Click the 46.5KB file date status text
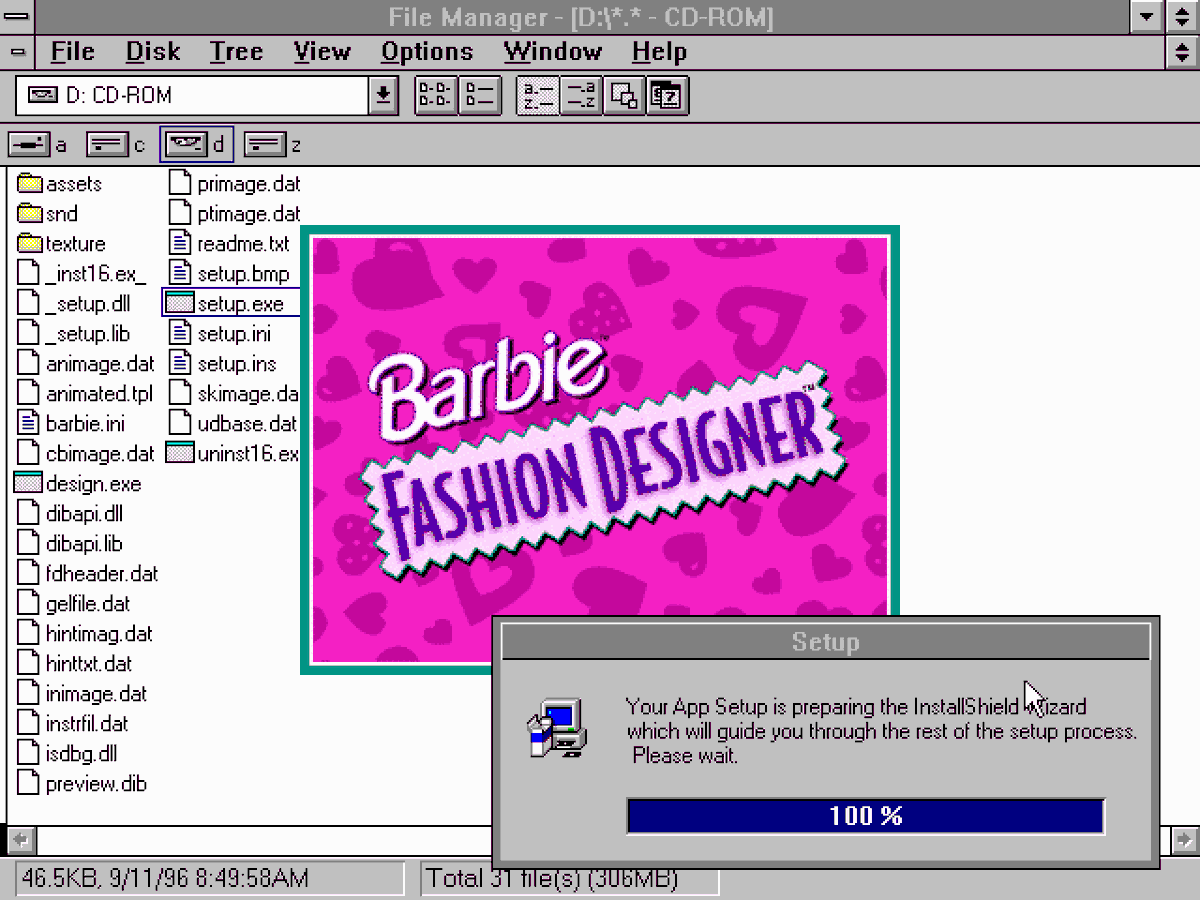This screenshot has height=900, width=1200. (x=165, y=879)
